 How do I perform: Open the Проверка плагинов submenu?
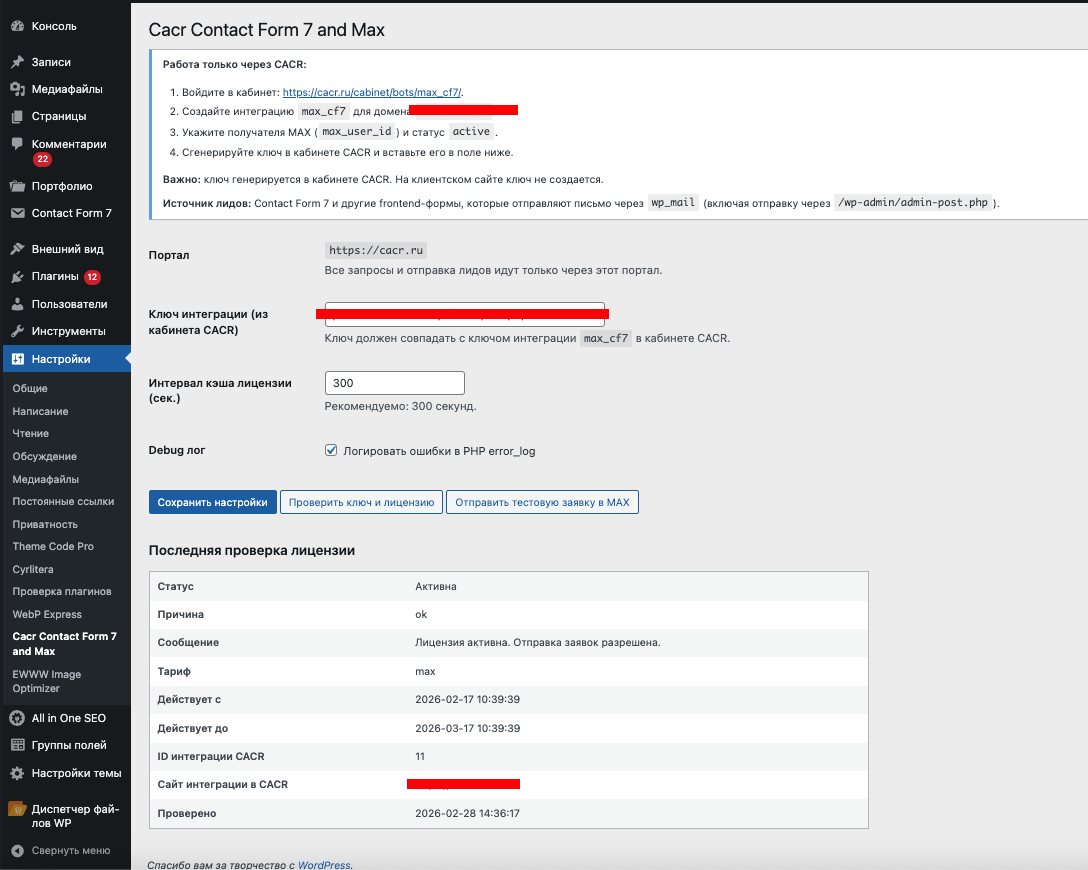[62, 592]
